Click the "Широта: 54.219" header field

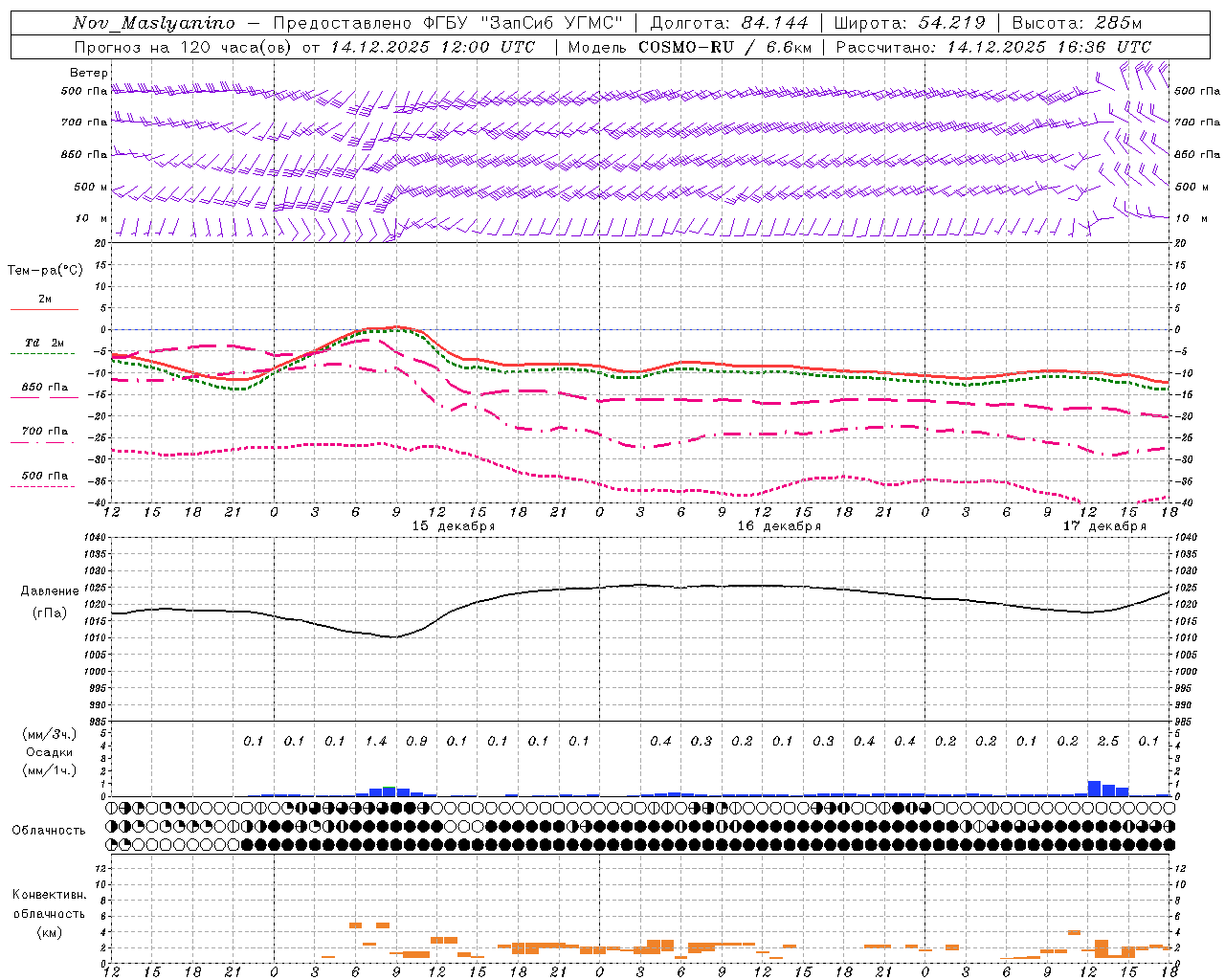(x=909, y=23)
